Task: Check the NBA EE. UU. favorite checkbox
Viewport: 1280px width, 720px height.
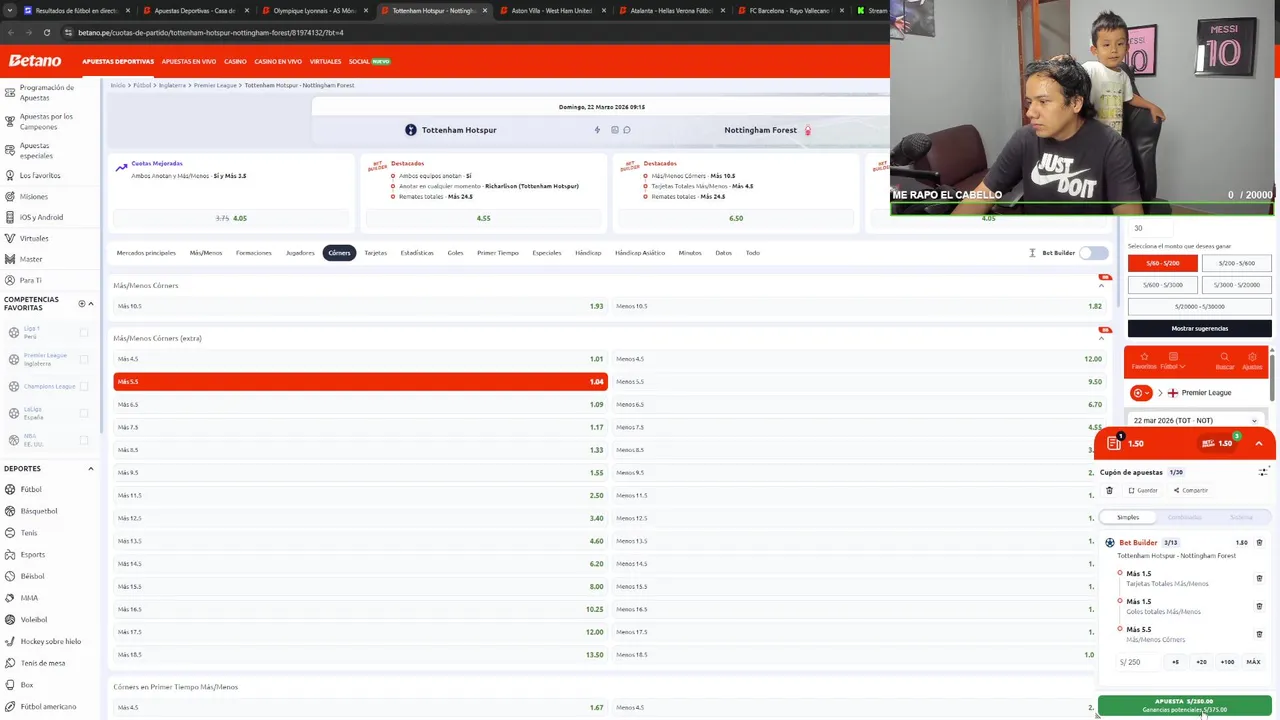Action: coord(84,440)
